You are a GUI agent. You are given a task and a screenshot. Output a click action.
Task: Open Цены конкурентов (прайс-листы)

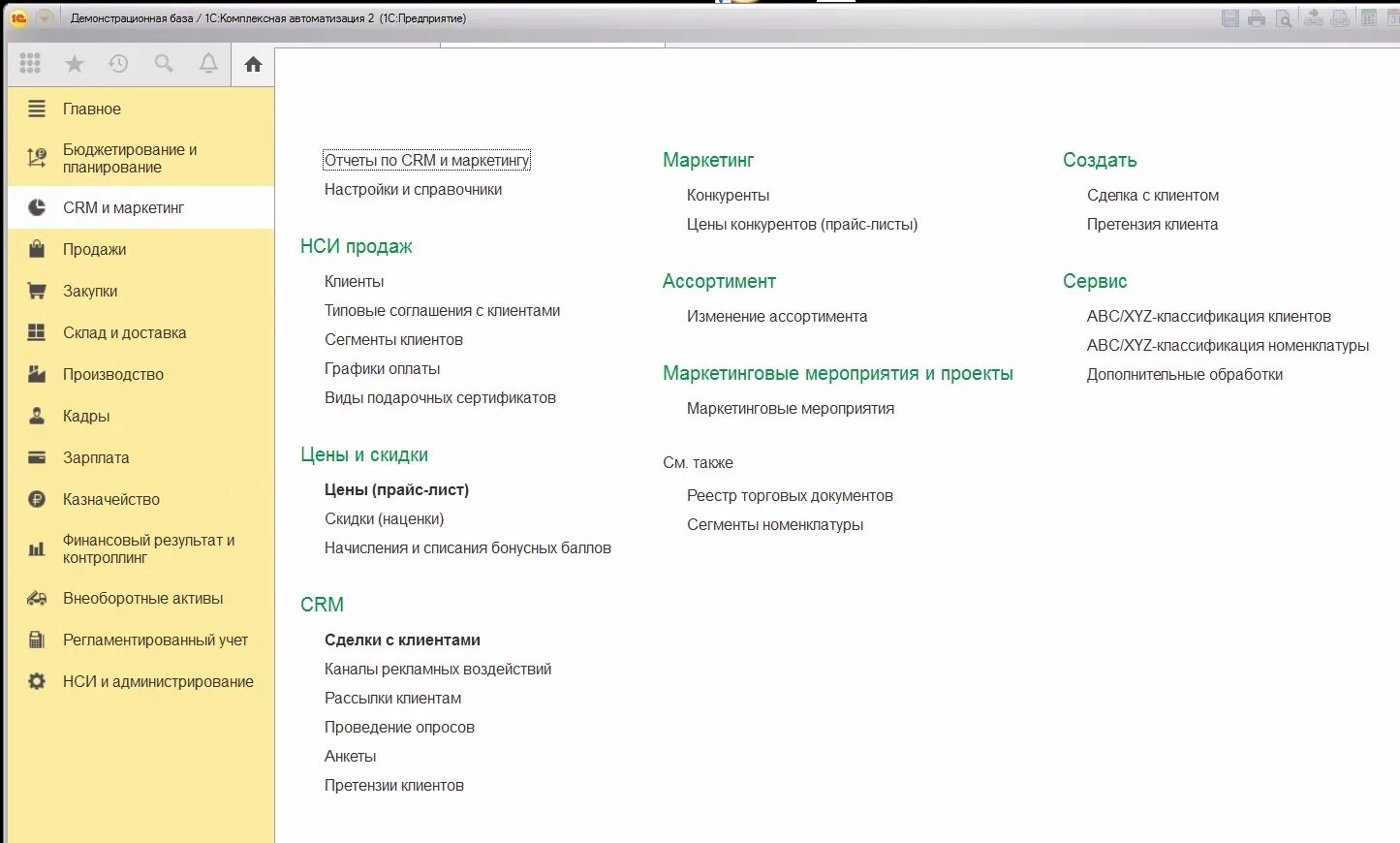tap(802, 224)
